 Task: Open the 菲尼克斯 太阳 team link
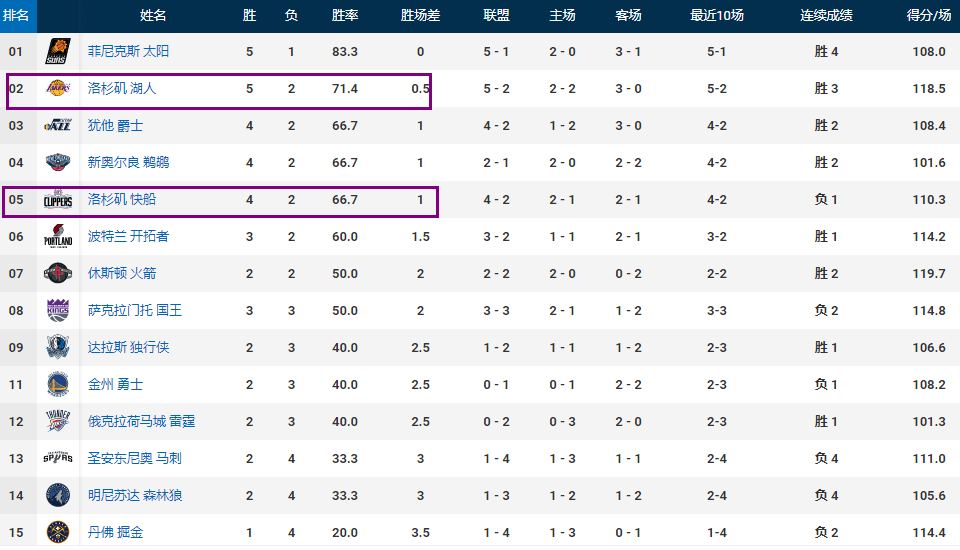128,51
